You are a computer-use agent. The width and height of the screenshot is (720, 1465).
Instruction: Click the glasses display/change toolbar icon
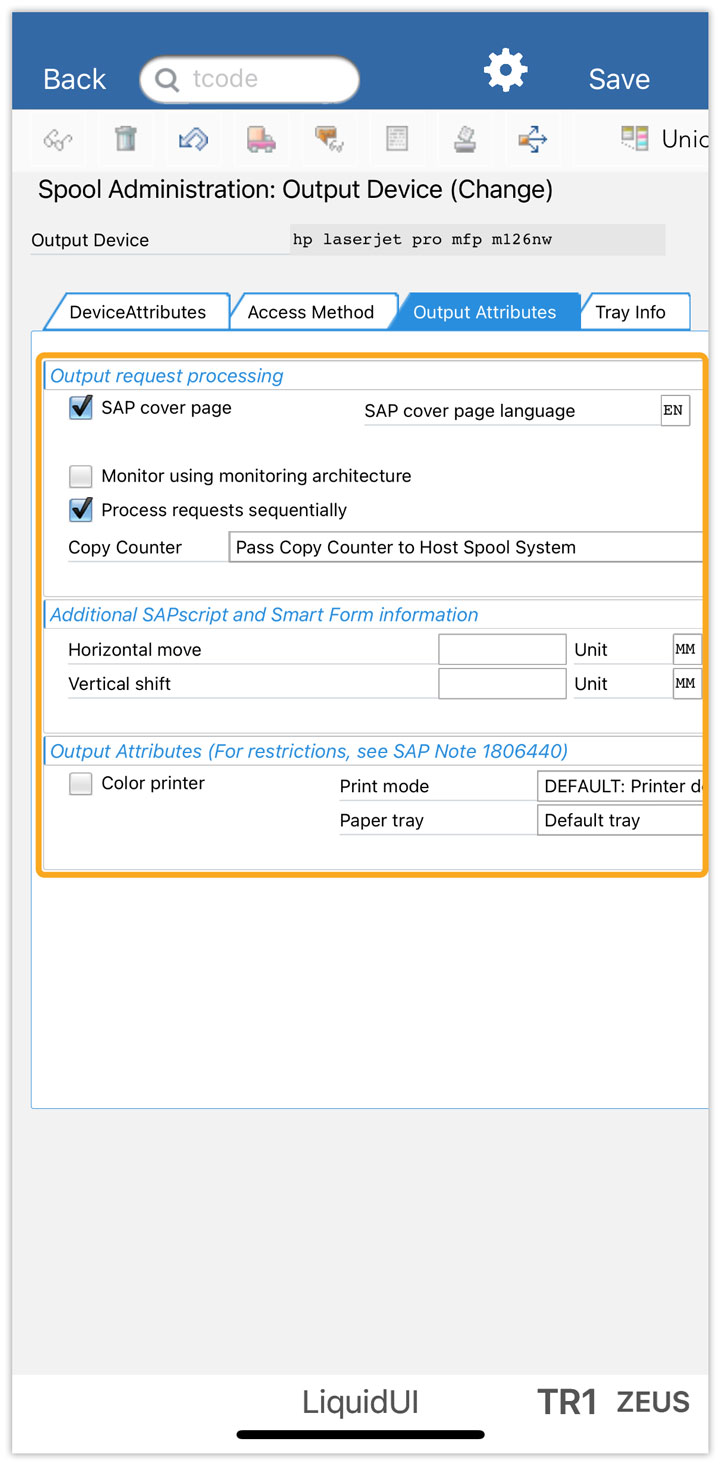tap(58, 139)
